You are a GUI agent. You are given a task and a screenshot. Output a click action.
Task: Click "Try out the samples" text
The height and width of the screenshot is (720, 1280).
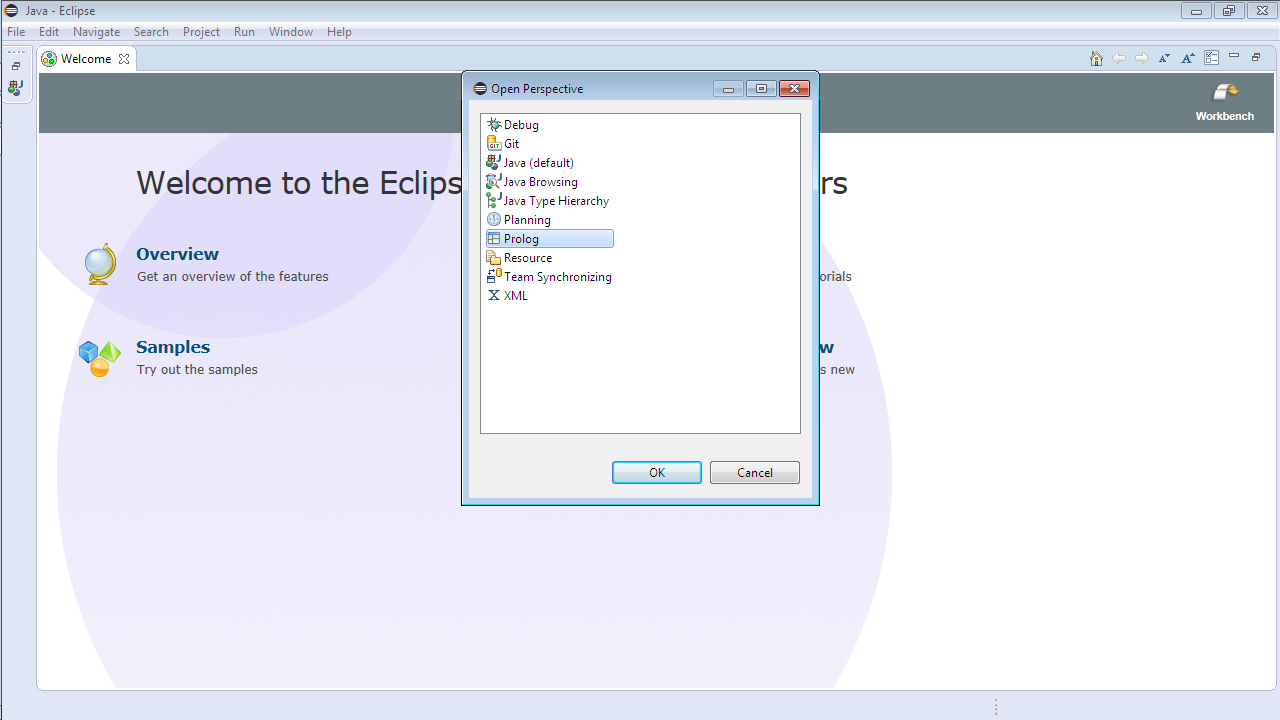(197, 370)
